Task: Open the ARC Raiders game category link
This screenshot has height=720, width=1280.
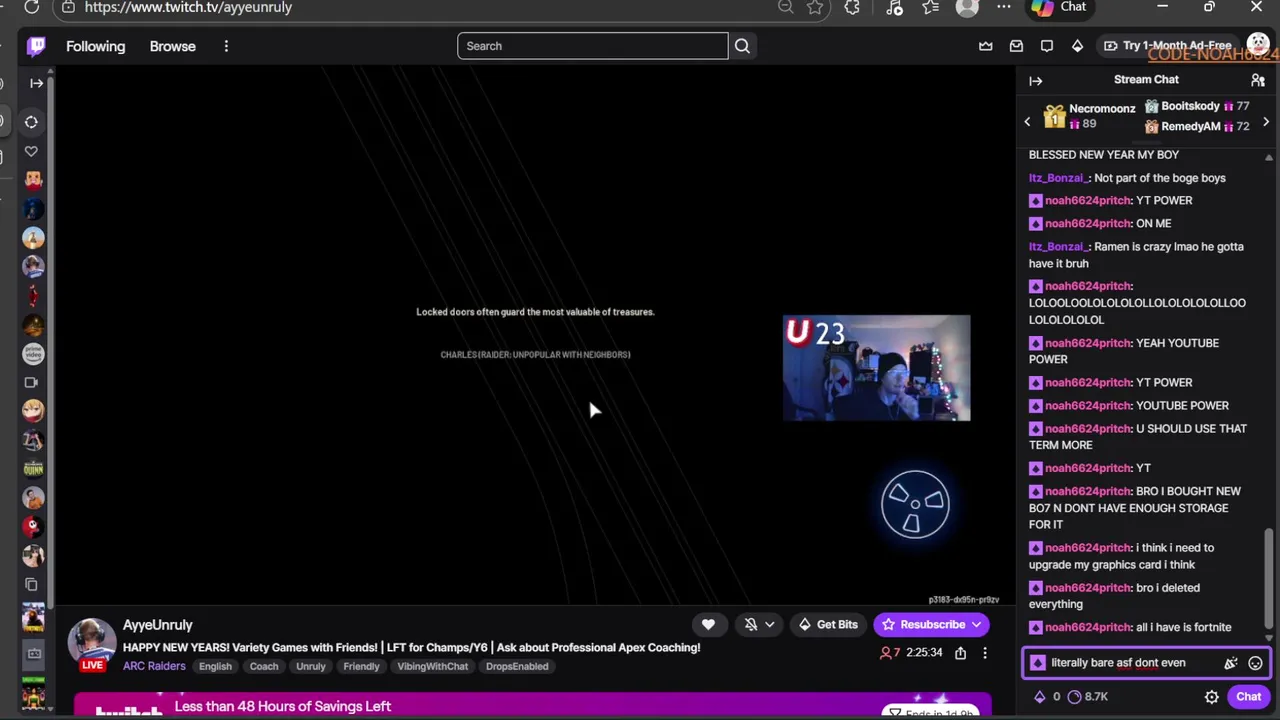Action: 154,666
